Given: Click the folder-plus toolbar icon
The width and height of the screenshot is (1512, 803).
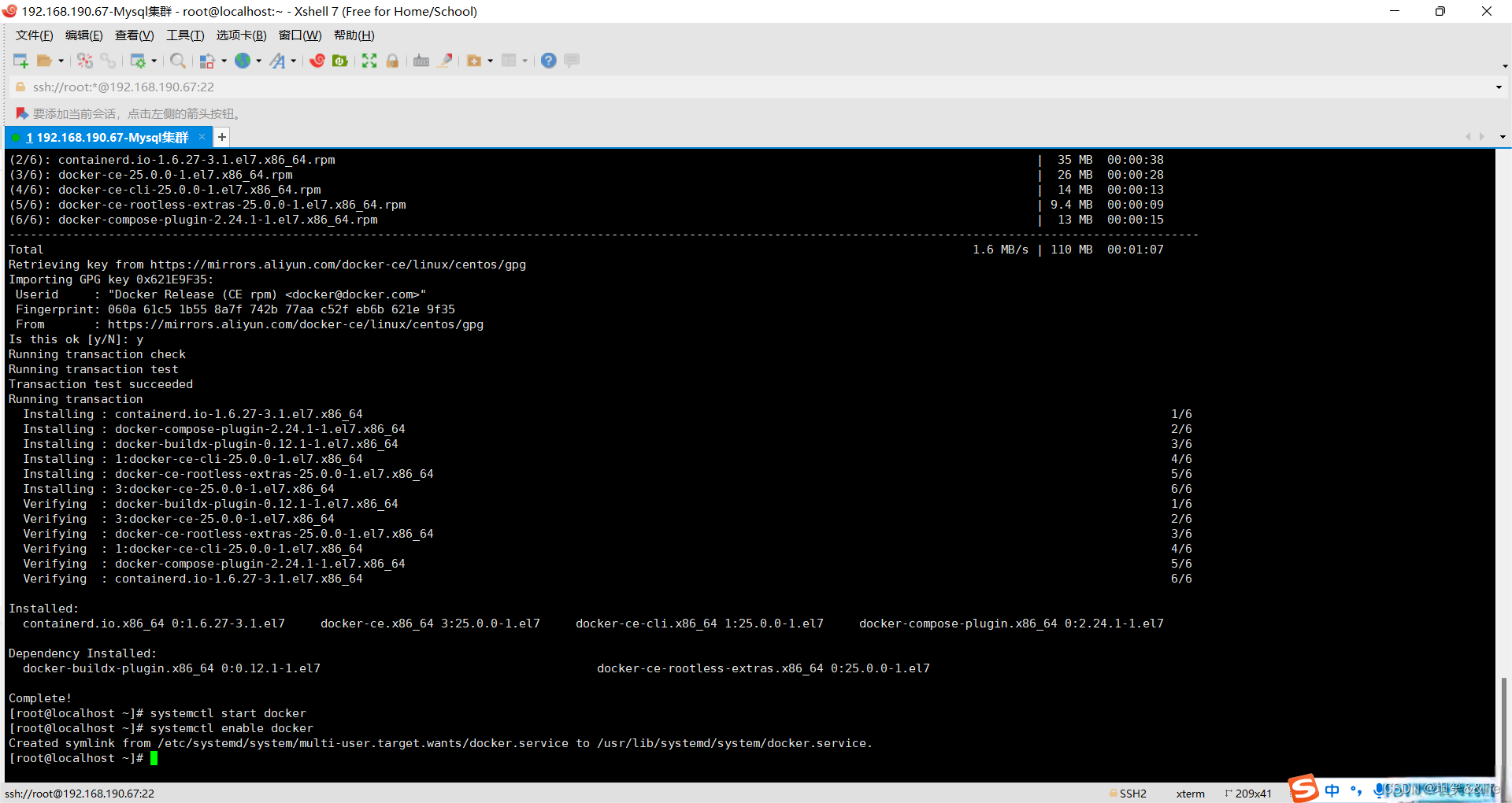Looking at the screenshot, I should [474, 61].
